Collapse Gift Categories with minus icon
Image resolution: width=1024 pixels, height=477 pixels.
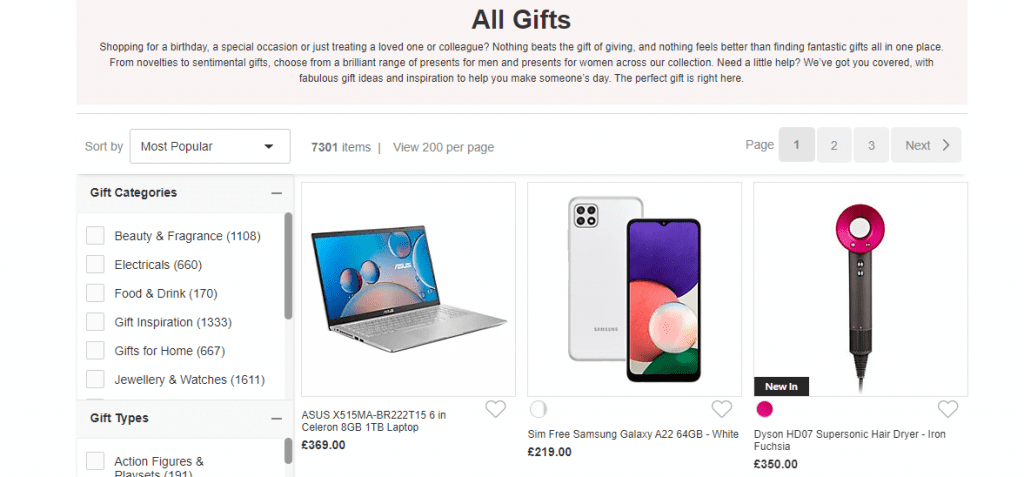(x=276, y=193)
